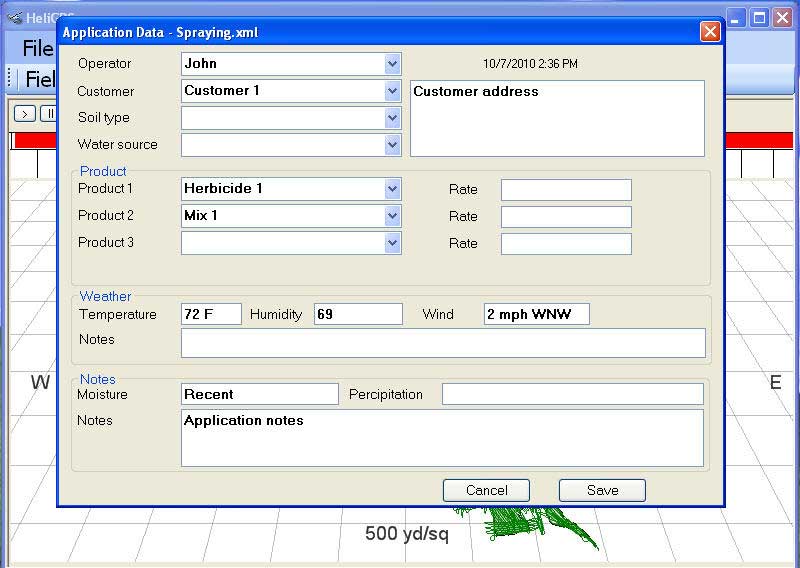Open the Operator dropdown
Image resolution: width=800 pixels, height=568 pixels.
(392, 64)
